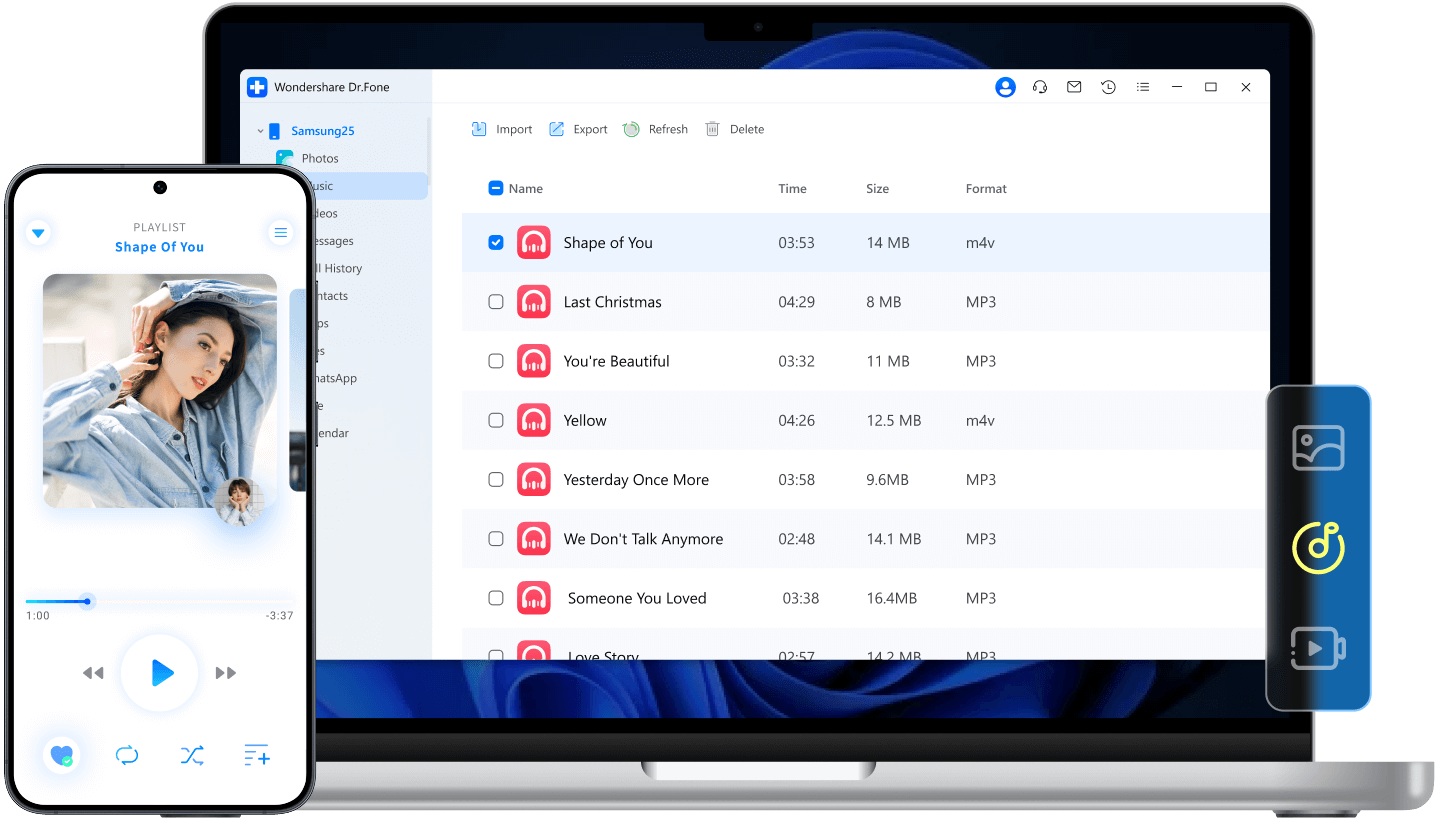Screen dimensions: 1436x818
Task: Click the Export toolbar button
Action: click(x=578, y=129)
